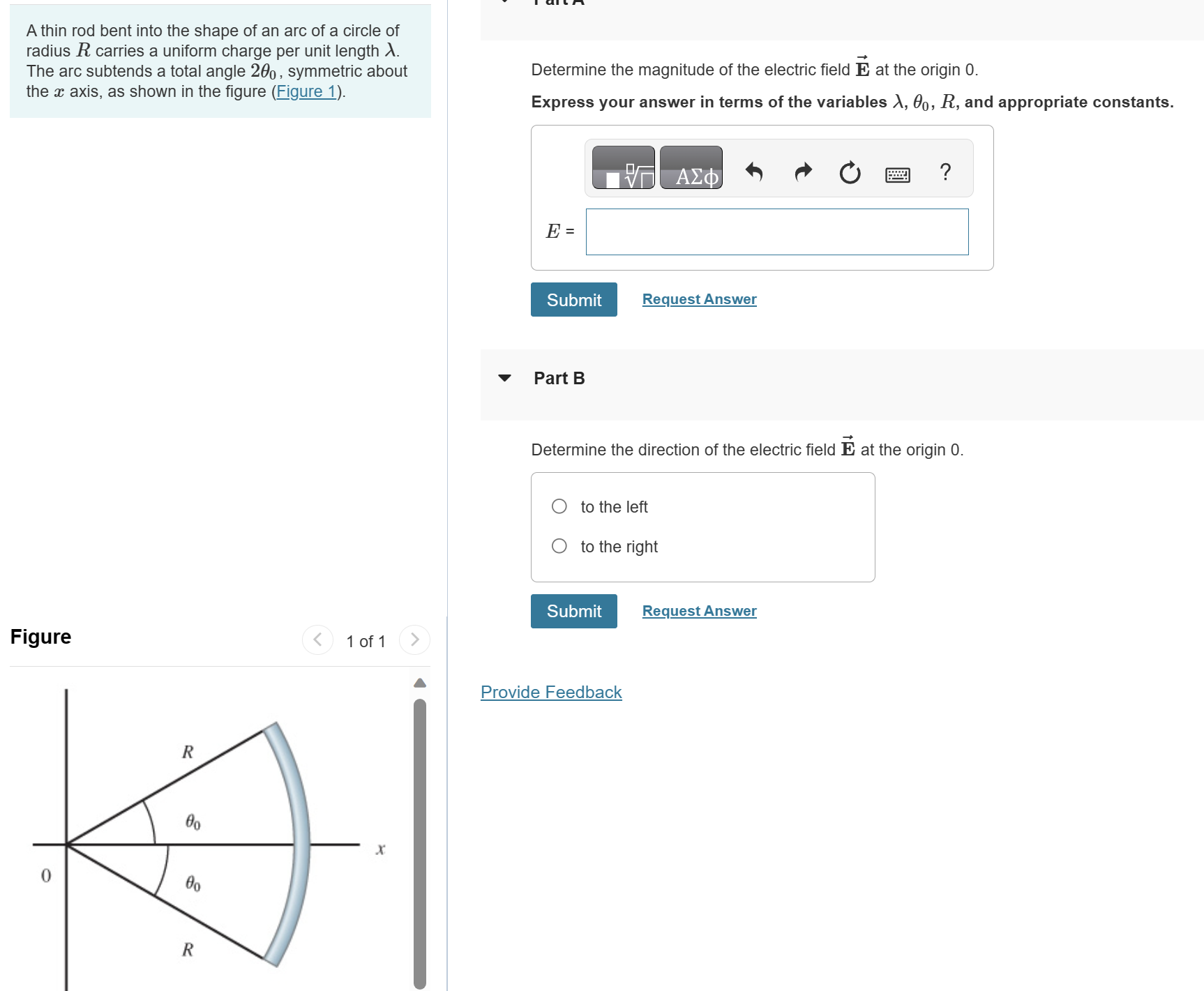The image size is (1204, 991).
Task: Redo an equation edit
Action: click(x=802, y=172)
